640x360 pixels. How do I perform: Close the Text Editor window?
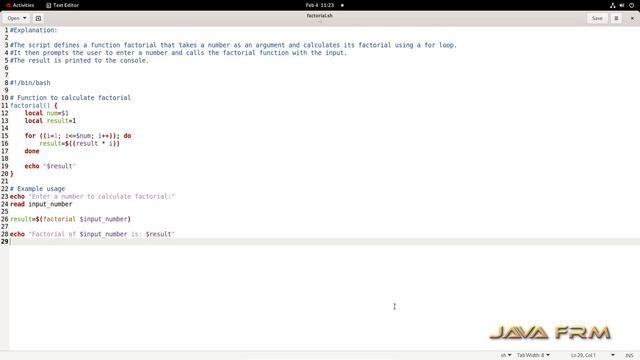click(x=632, y=18)
